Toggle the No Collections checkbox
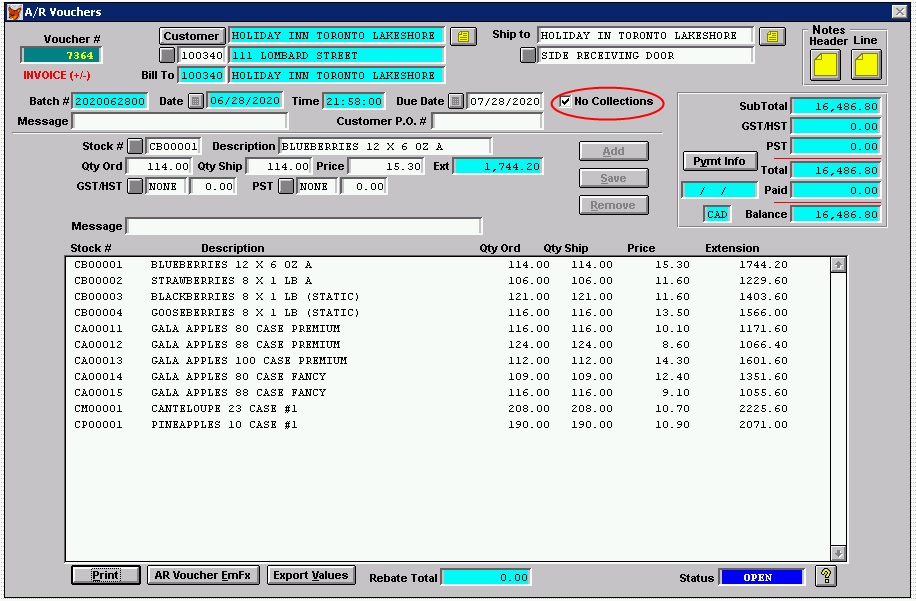The width and height of the screenshot is (916, 601). [566, 102]
